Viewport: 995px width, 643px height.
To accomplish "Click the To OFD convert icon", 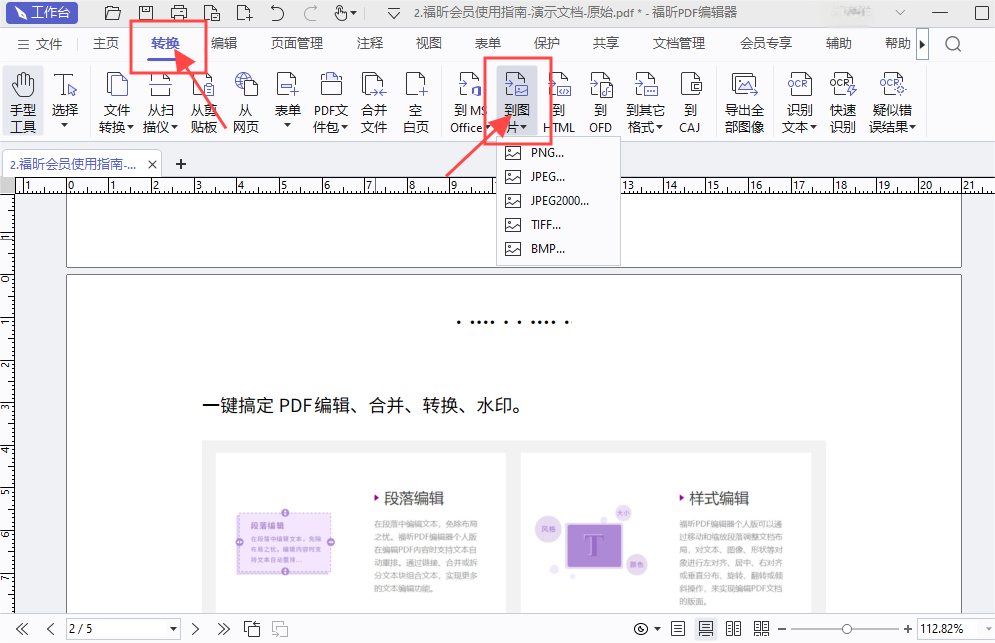I will (x=600, y=101).
